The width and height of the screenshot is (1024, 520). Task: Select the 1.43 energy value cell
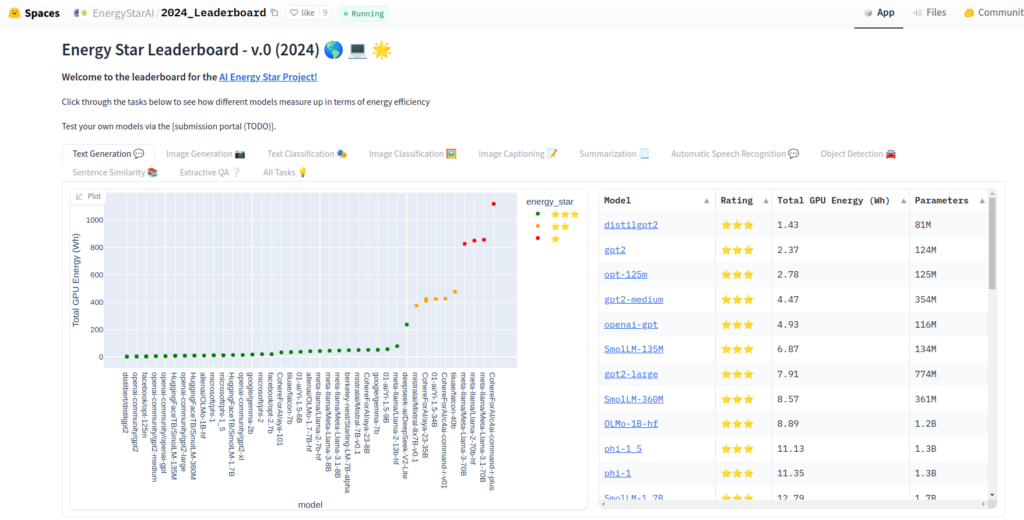[840, 225]
